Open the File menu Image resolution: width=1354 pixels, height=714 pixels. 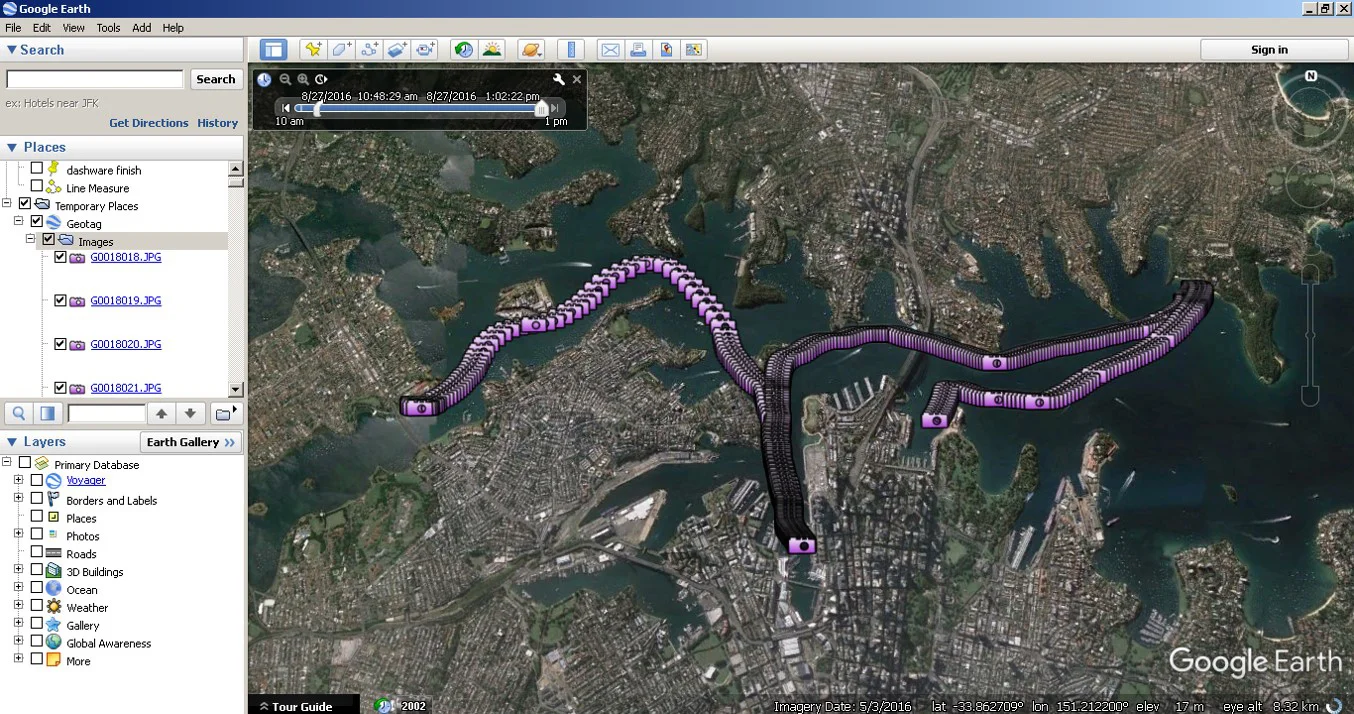tap(13, 28)
